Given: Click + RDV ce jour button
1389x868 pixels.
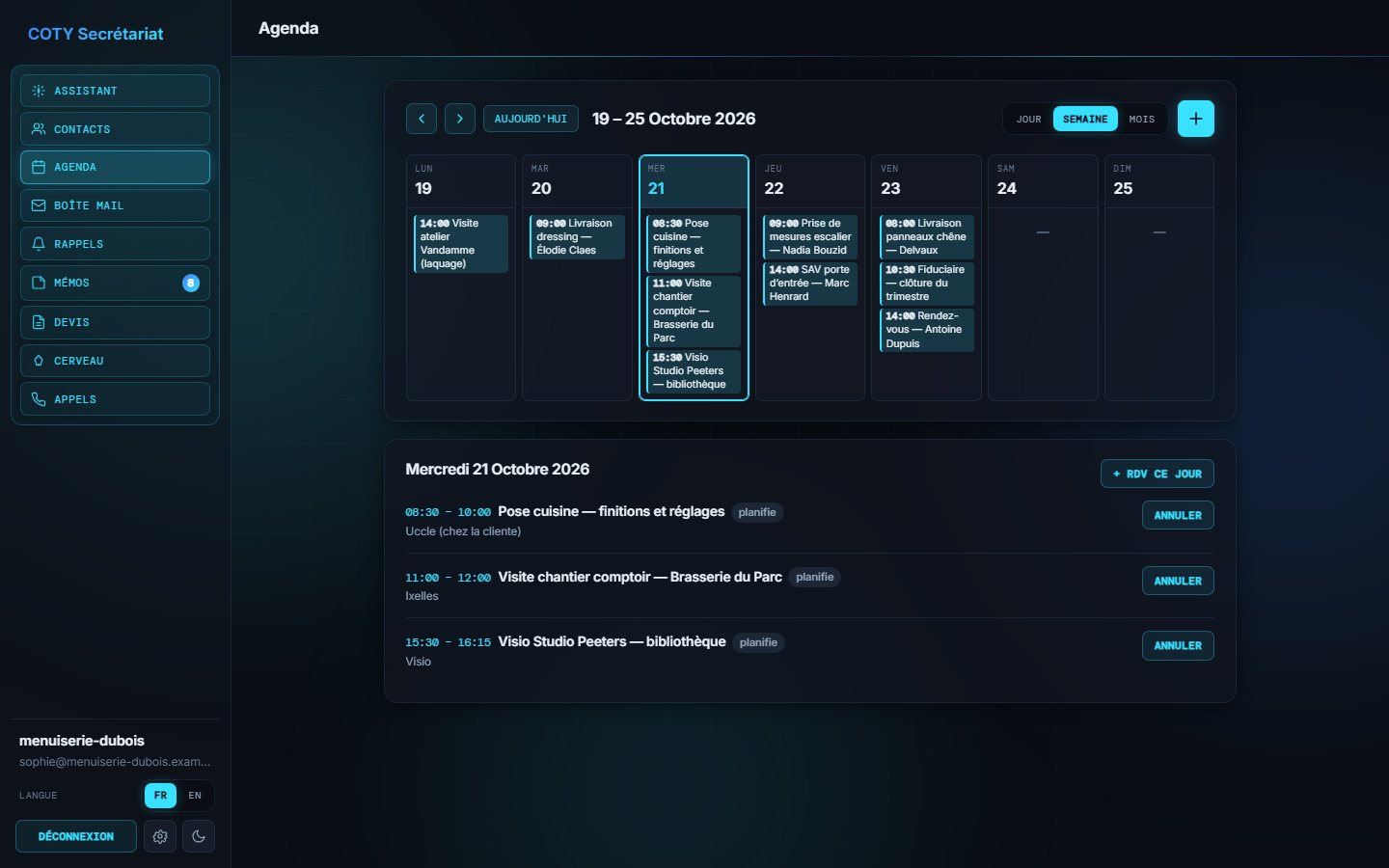Looking at the screenshot, I should pyautogui.click(x=1157, y=474).
